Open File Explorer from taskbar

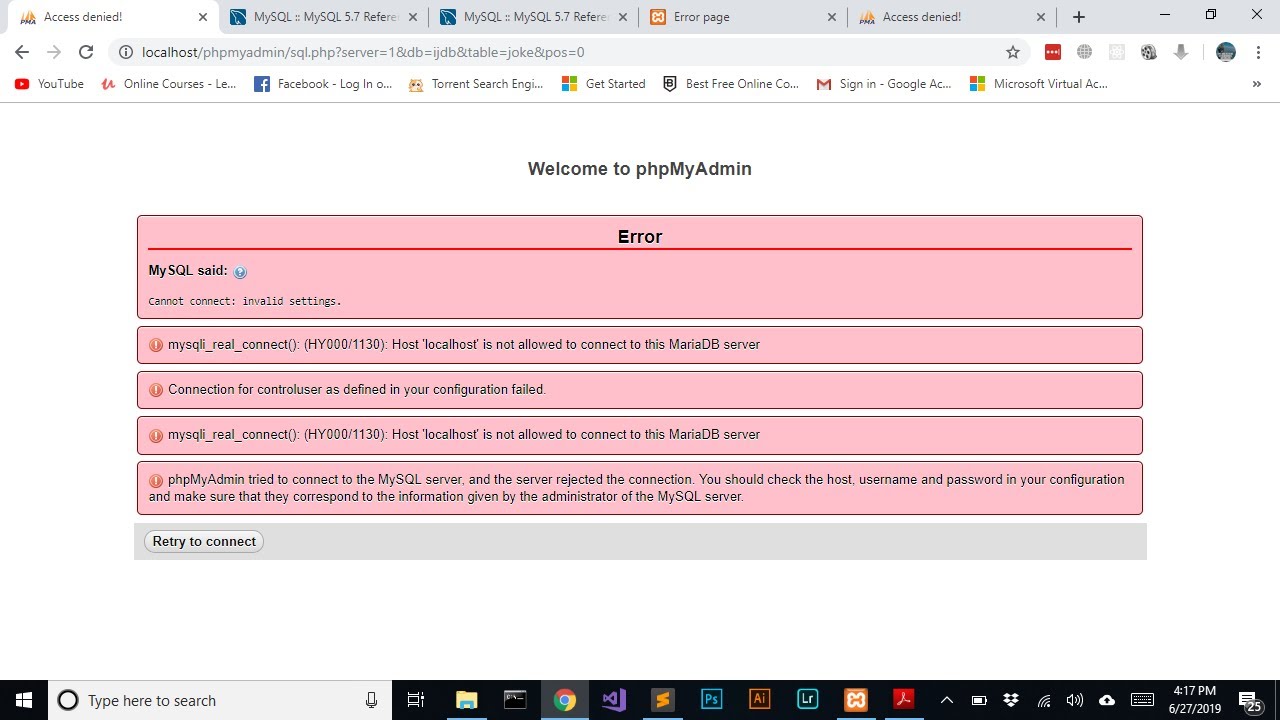pos(466,700)
